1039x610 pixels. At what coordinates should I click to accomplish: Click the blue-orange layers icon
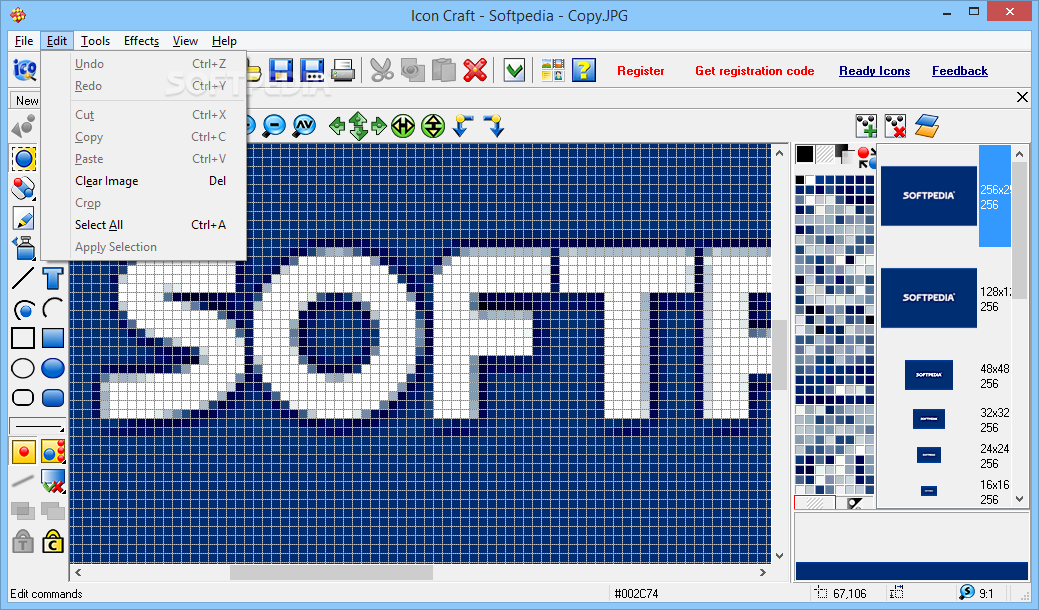pyautogui.click(x=926, y=126)
